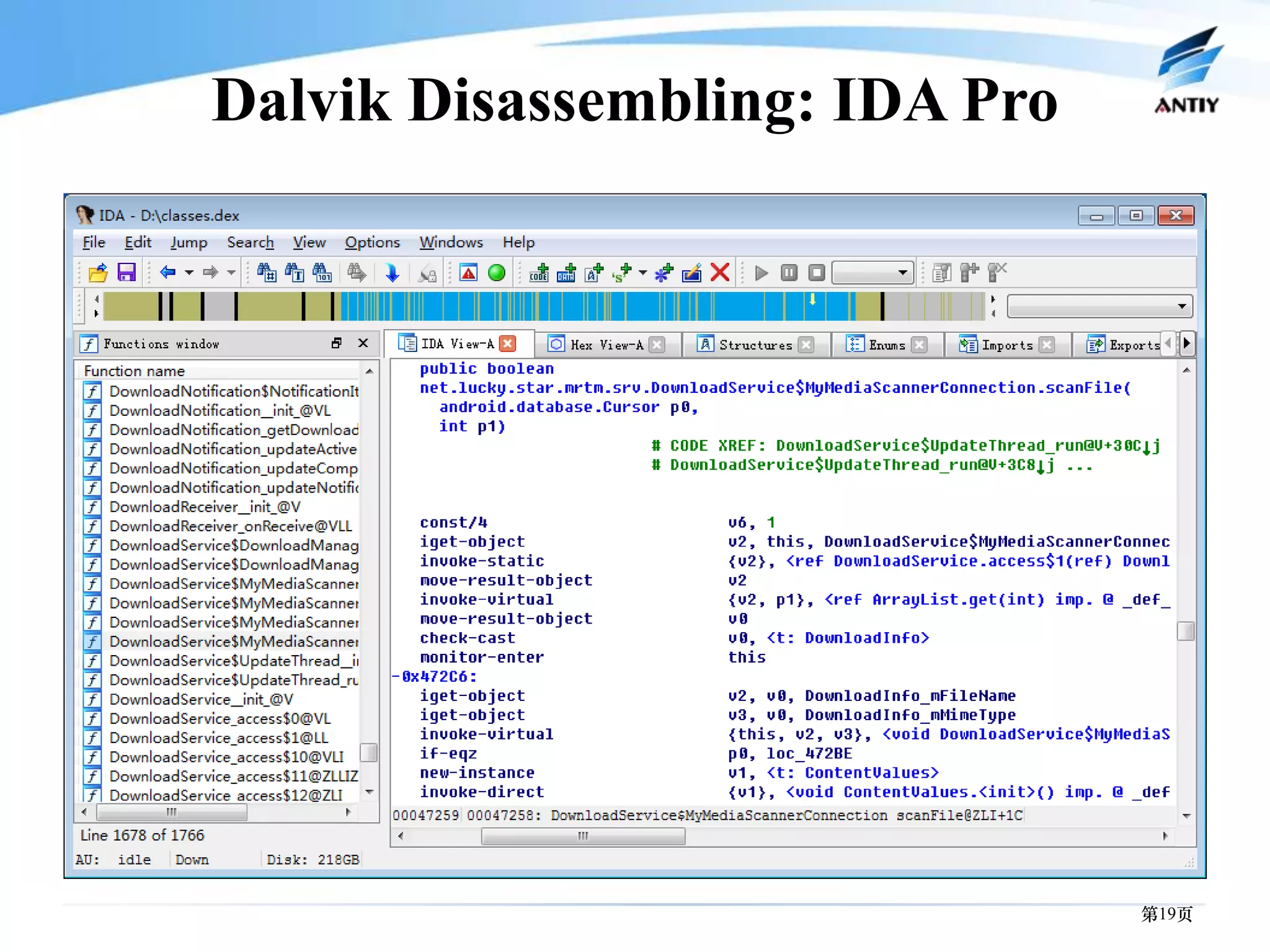The image size is (1270, 952).
Task: Expand dropdown next to green plus icon
Action: pyautogui.click(x=642, y=273)
